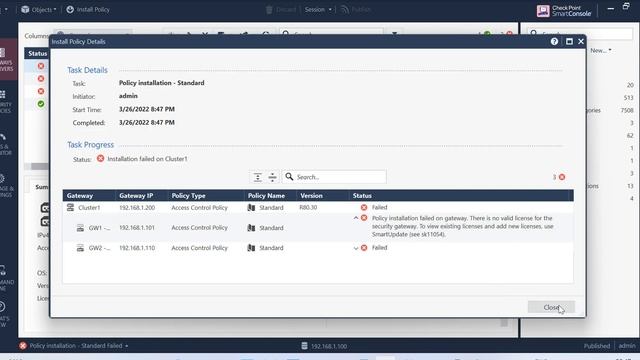Image resolution: width=640 pixels, height=360 pixels.
Task: Open the New... dropdown in objects panel
Action: [601, 51]
